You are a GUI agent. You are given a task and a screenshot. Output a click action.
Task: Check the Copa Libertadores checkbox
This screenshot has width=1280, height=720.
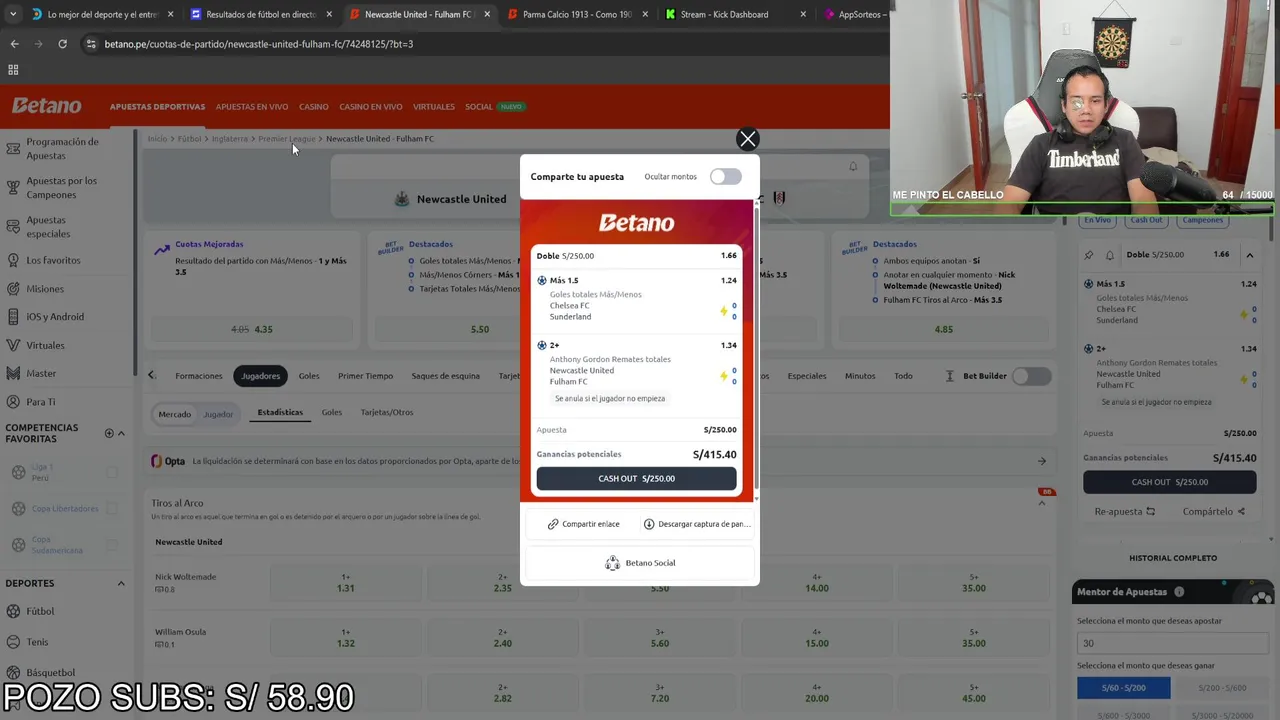coord(112,509)
